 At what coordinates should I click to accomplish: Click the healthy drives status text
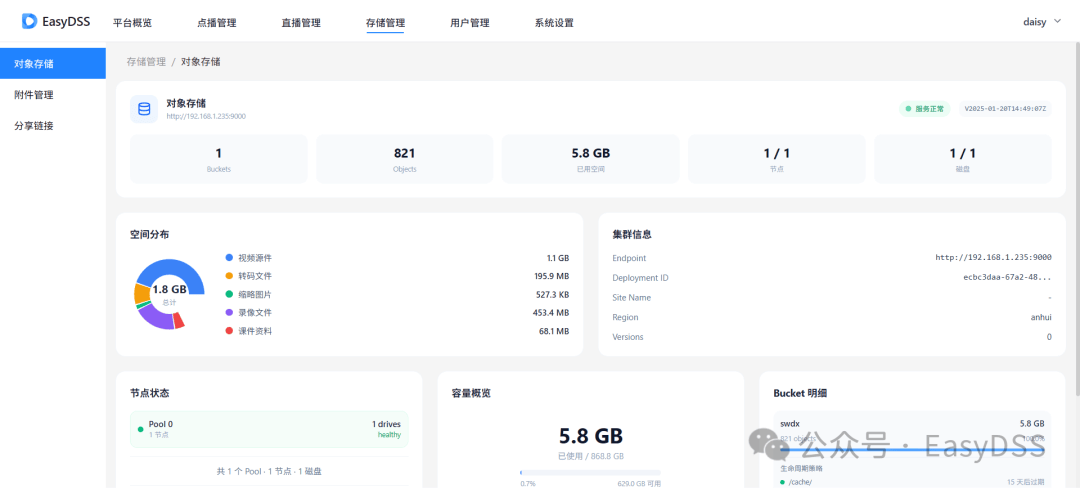click(388, 435)
